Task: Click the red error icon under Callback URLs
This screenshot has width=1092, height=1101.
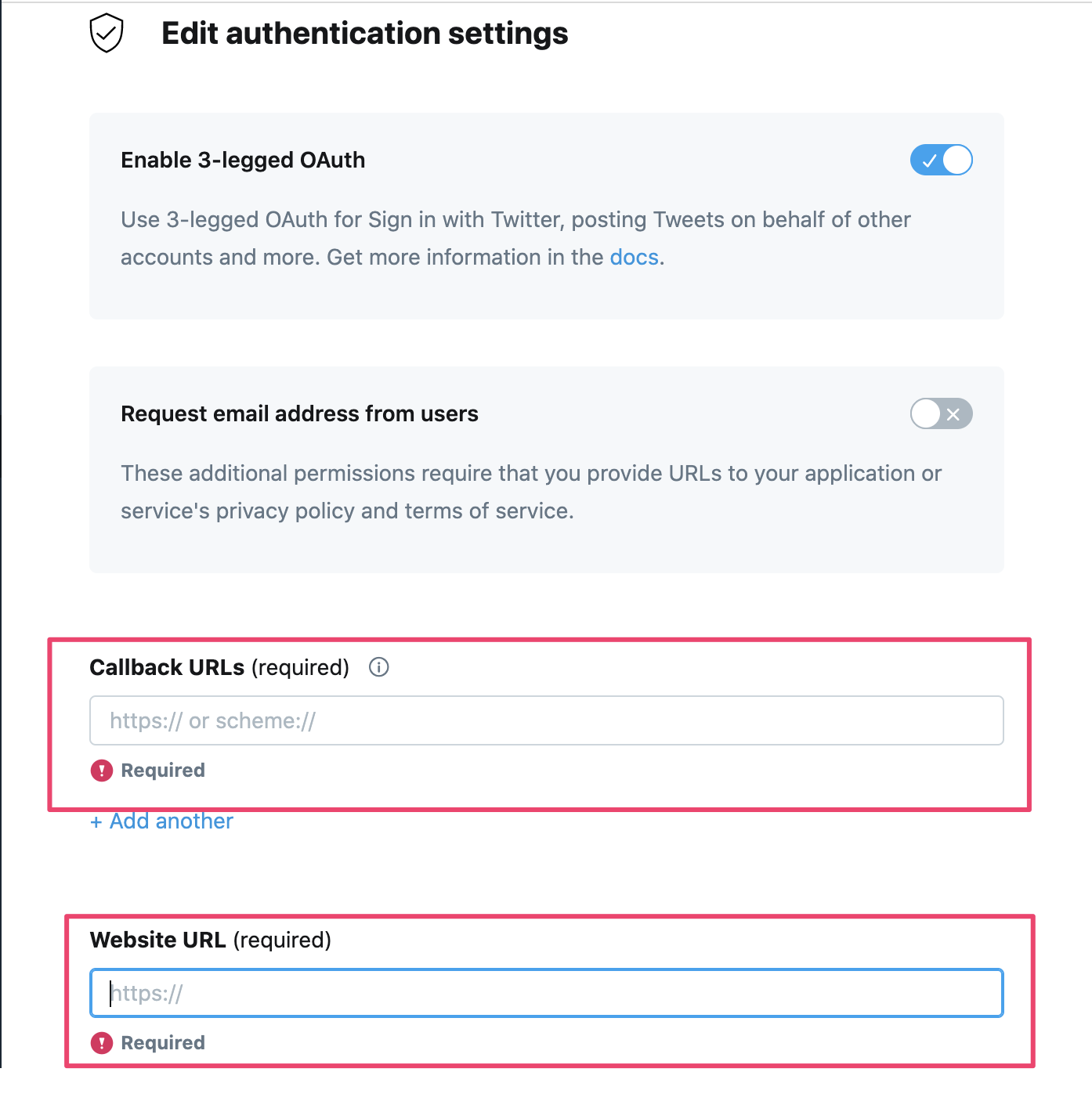Action: (102, 771)
